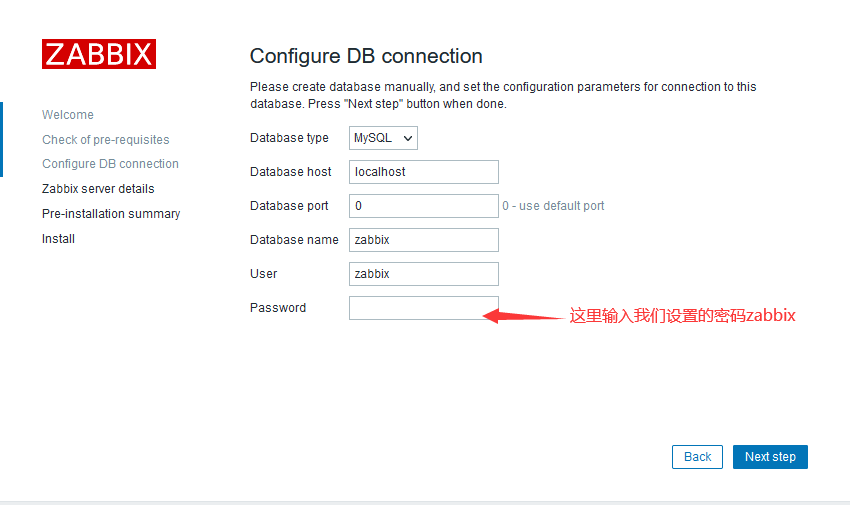Focus the Database host field
Image resolution: width=850 pixels, height=505 pixels.
pos(424,172)
